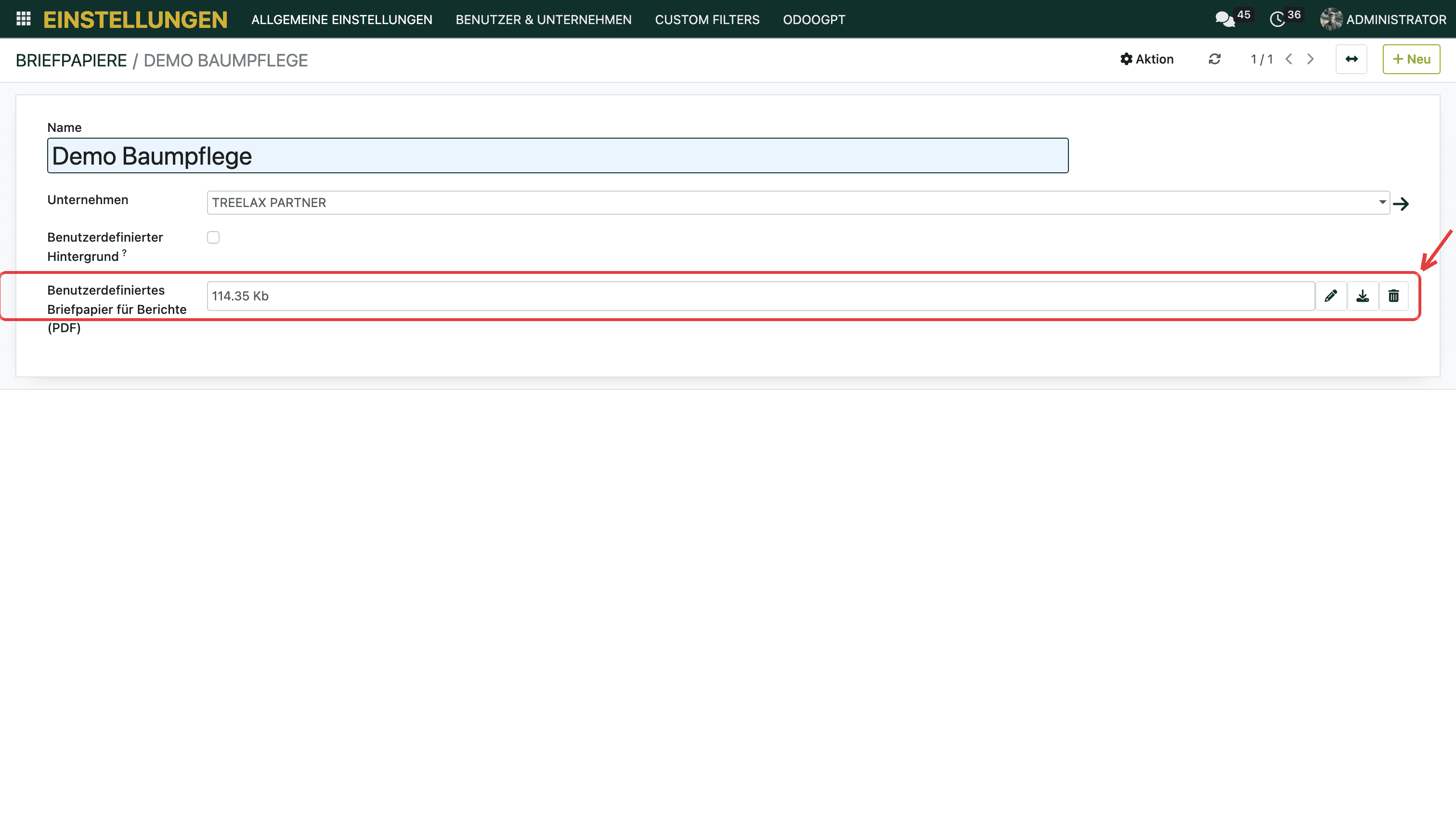Open the Custom Filters menu

click(707, 19)
